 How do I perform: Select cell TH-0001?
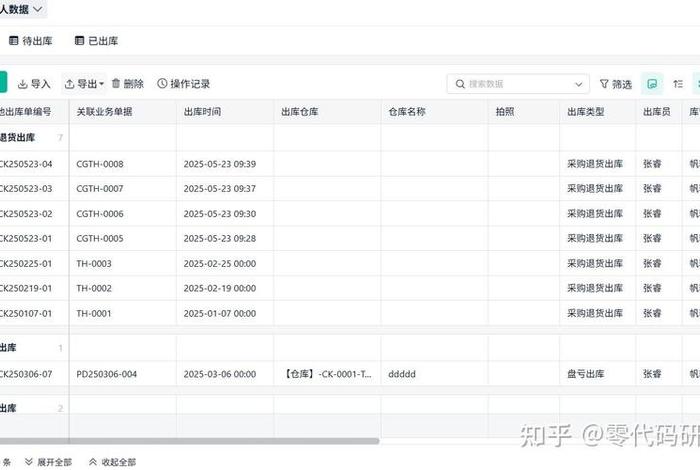click(94, 313)
